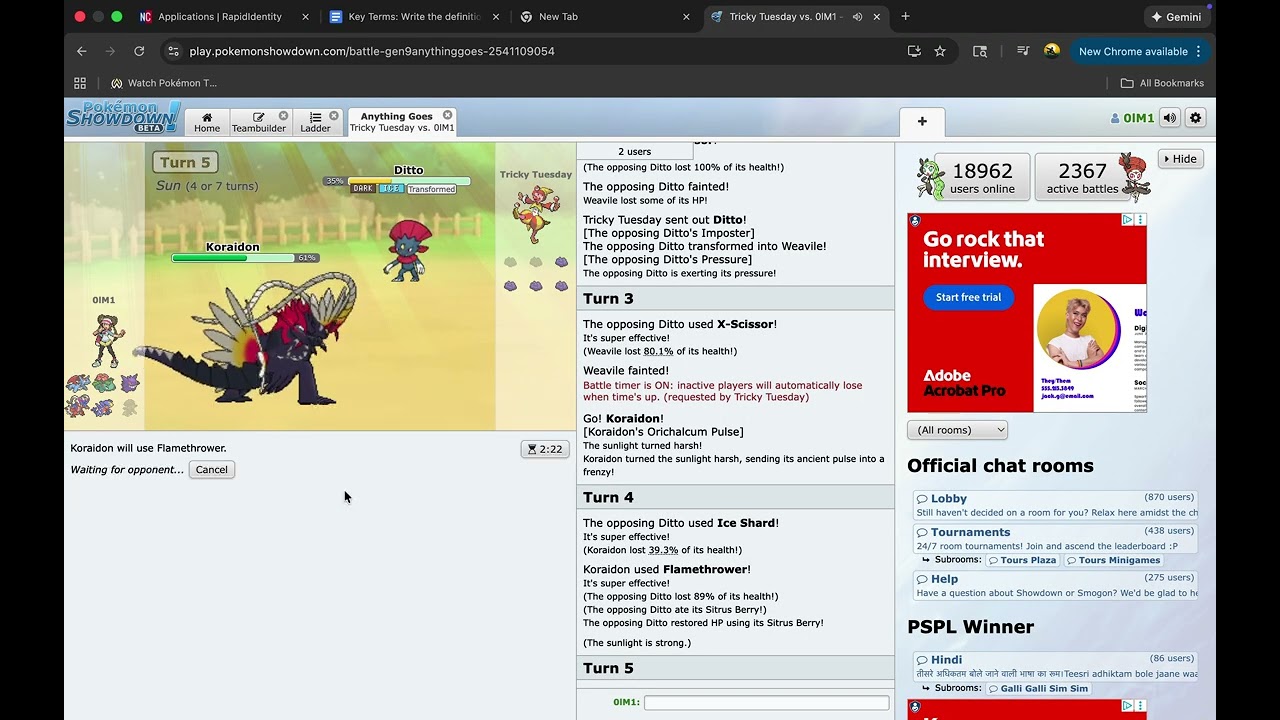The image size is (1280, 720).
Task: Click the 0IM1 username button
Action: [x=1132, y=118]
